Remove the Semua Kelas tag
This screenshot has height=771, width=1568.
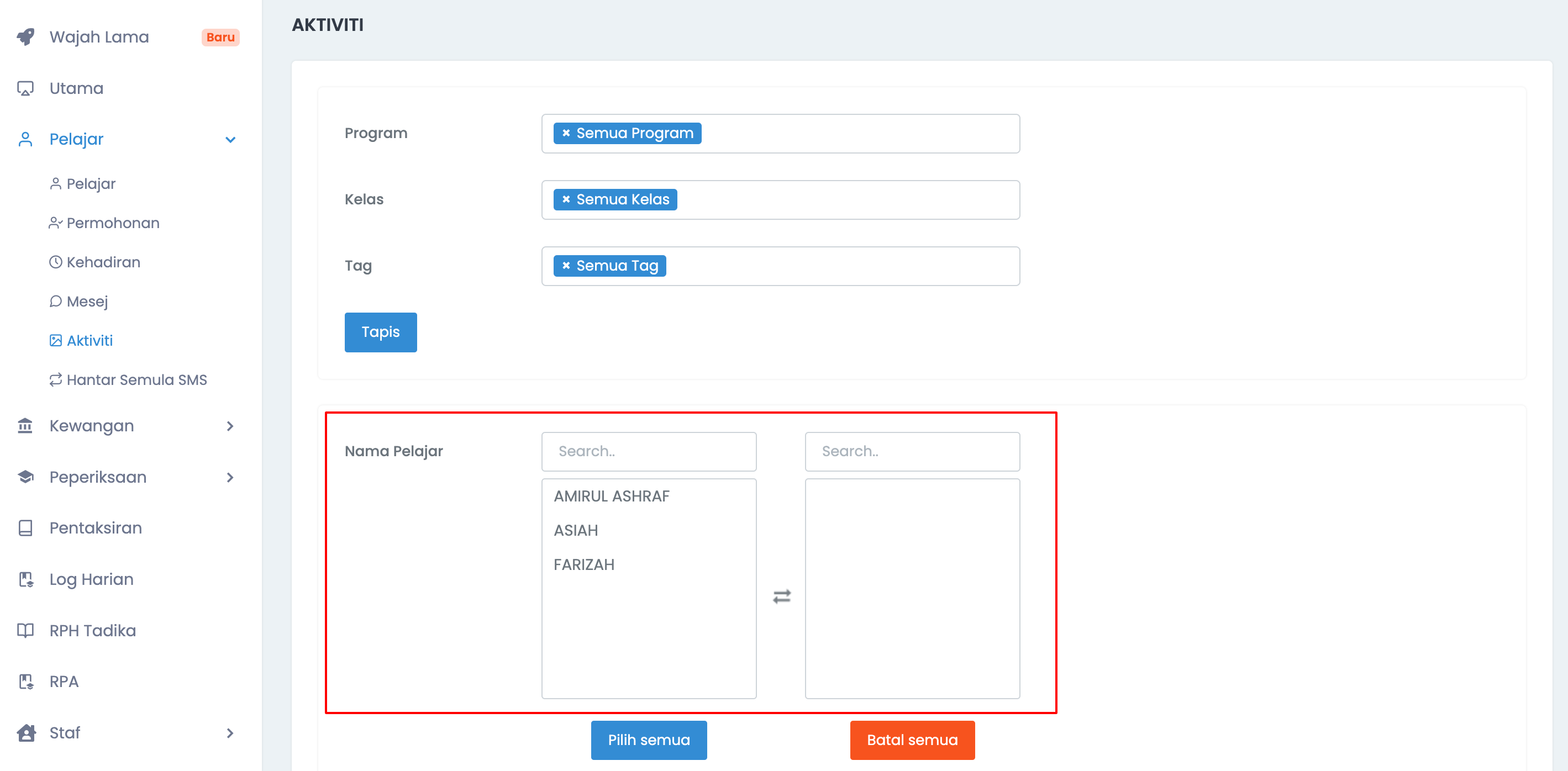(566, 199)
